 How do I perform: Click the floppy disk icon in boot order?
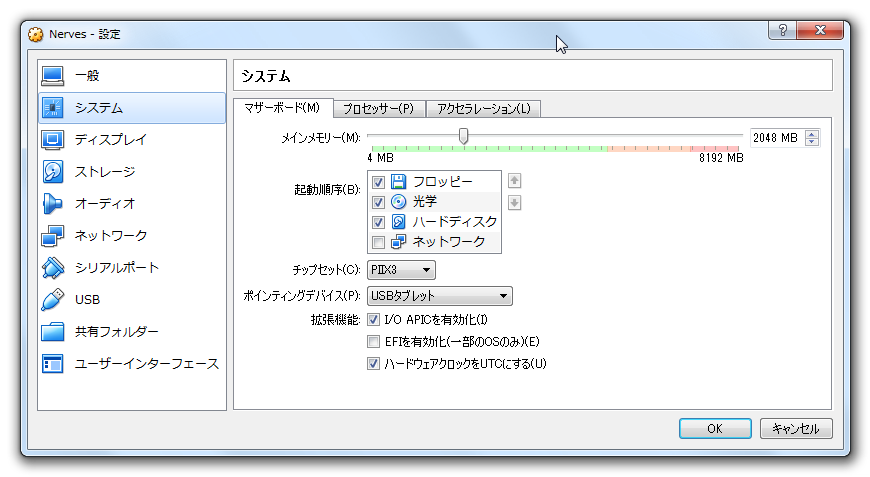coord(398,181)
